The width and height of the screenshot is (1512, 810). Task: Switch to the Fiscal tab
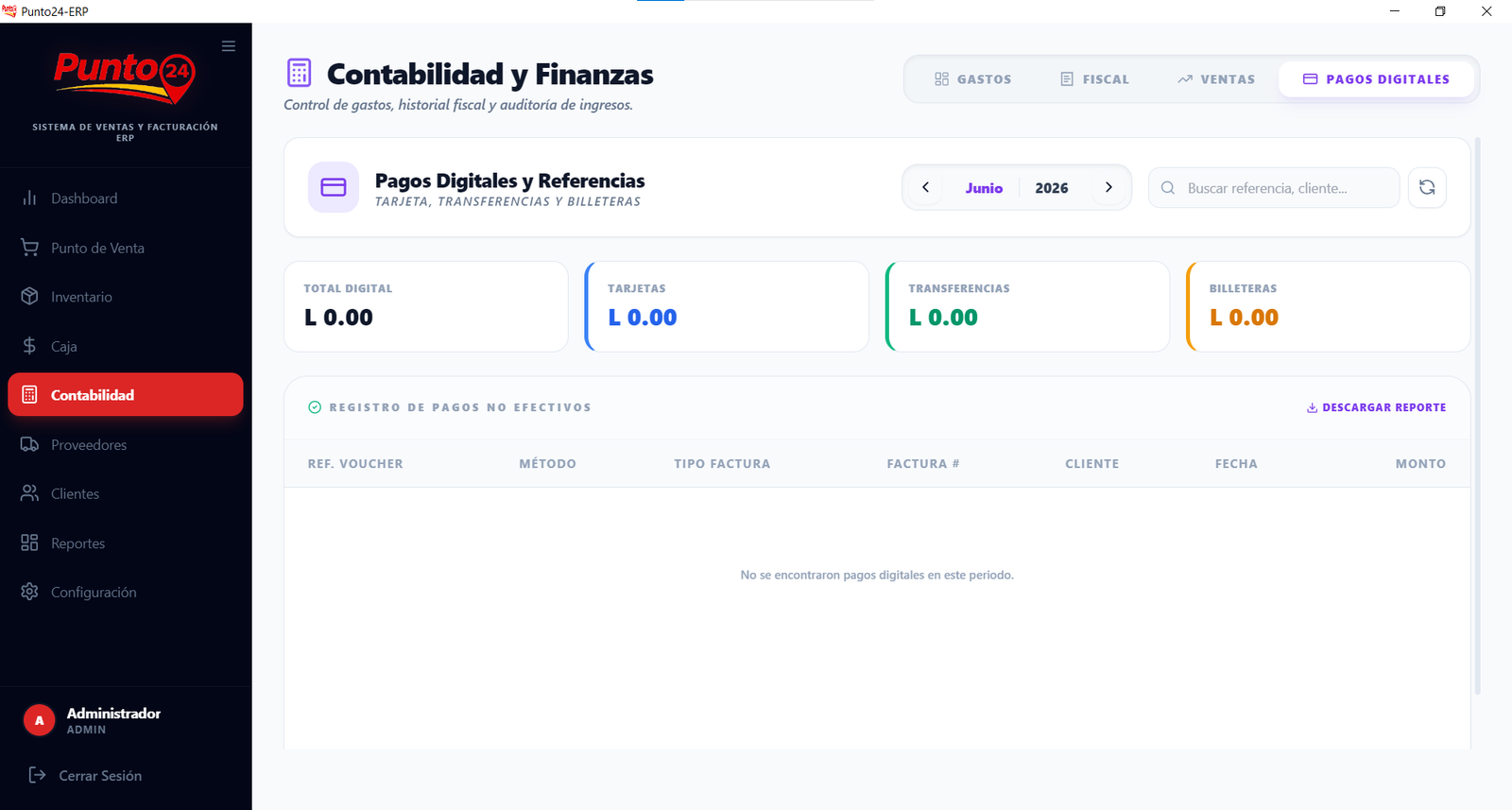tap(1095, 79)
